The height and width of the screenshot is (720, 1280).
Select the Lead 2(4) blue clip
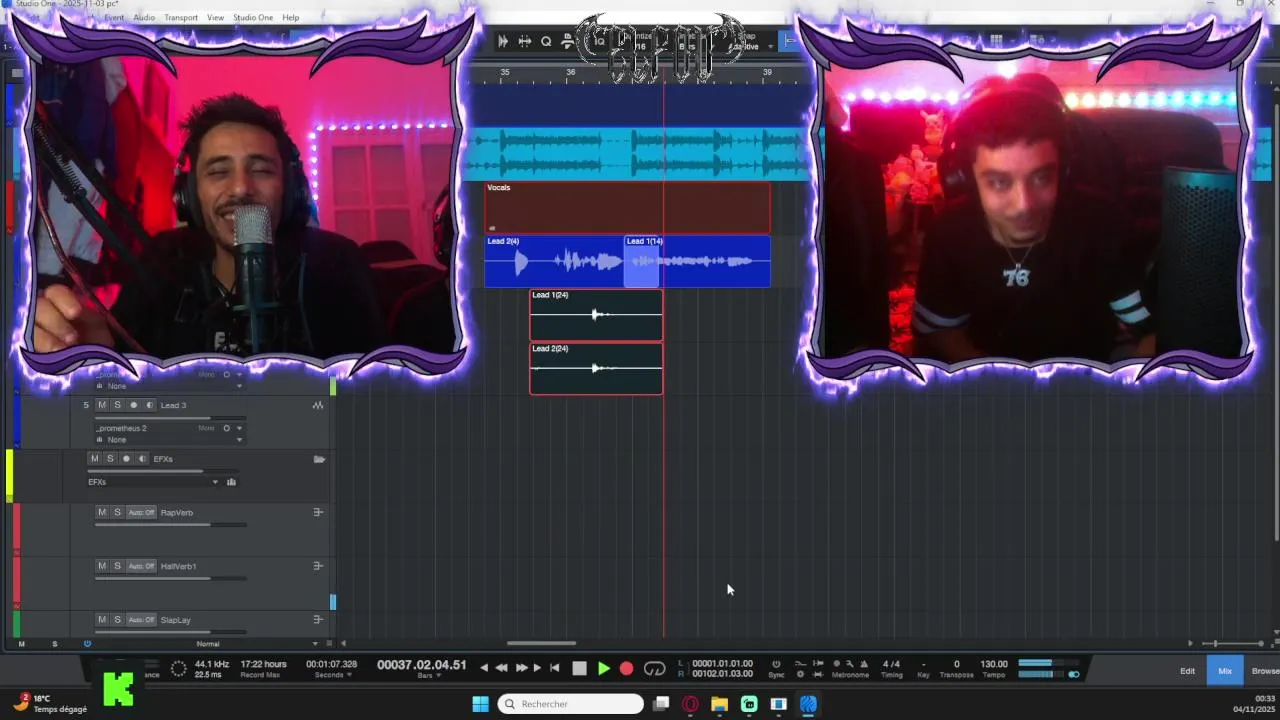pyautogui.click(x=555, y=261)
